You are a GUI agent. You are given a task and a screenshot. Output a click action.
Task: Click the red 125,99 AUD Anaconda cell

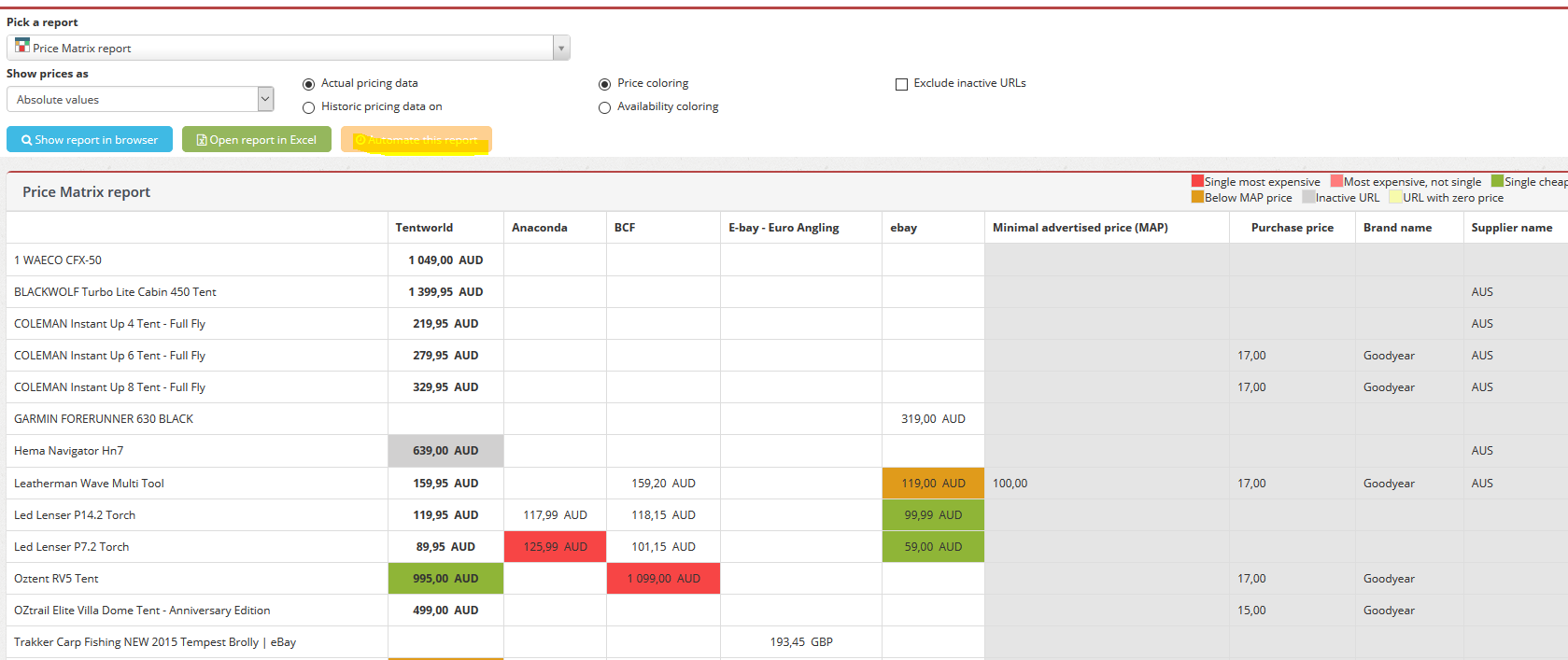point(555,547)
